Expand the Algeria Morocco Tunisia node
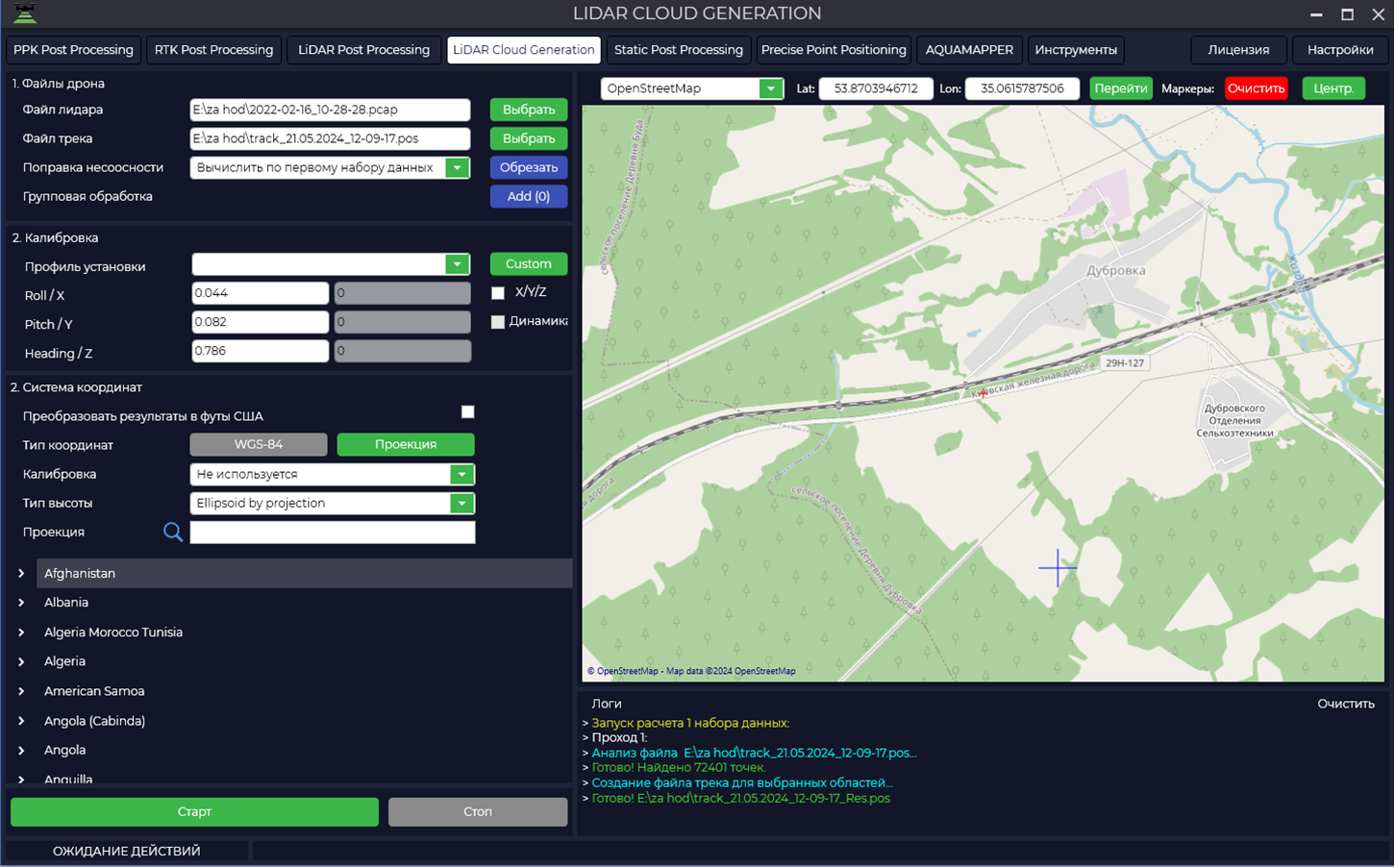 coord(21,632)
